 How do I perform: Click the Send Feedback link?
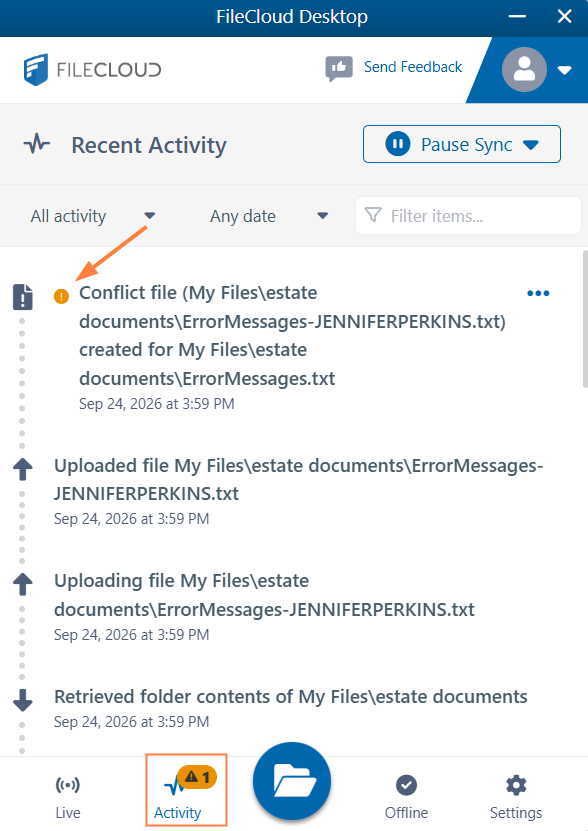(413, 67)
